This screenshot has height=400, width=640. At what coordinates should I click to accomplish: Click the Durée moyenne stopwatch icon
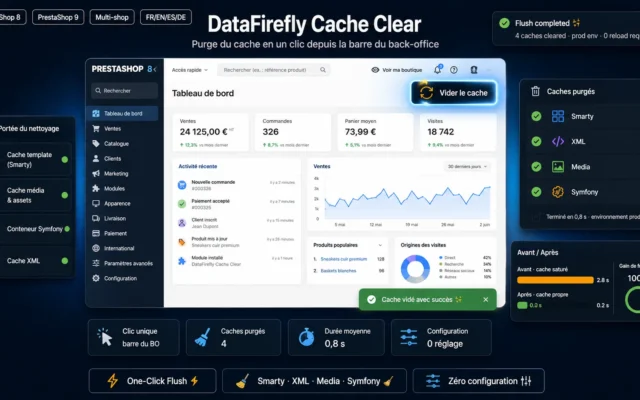[306, 337]
